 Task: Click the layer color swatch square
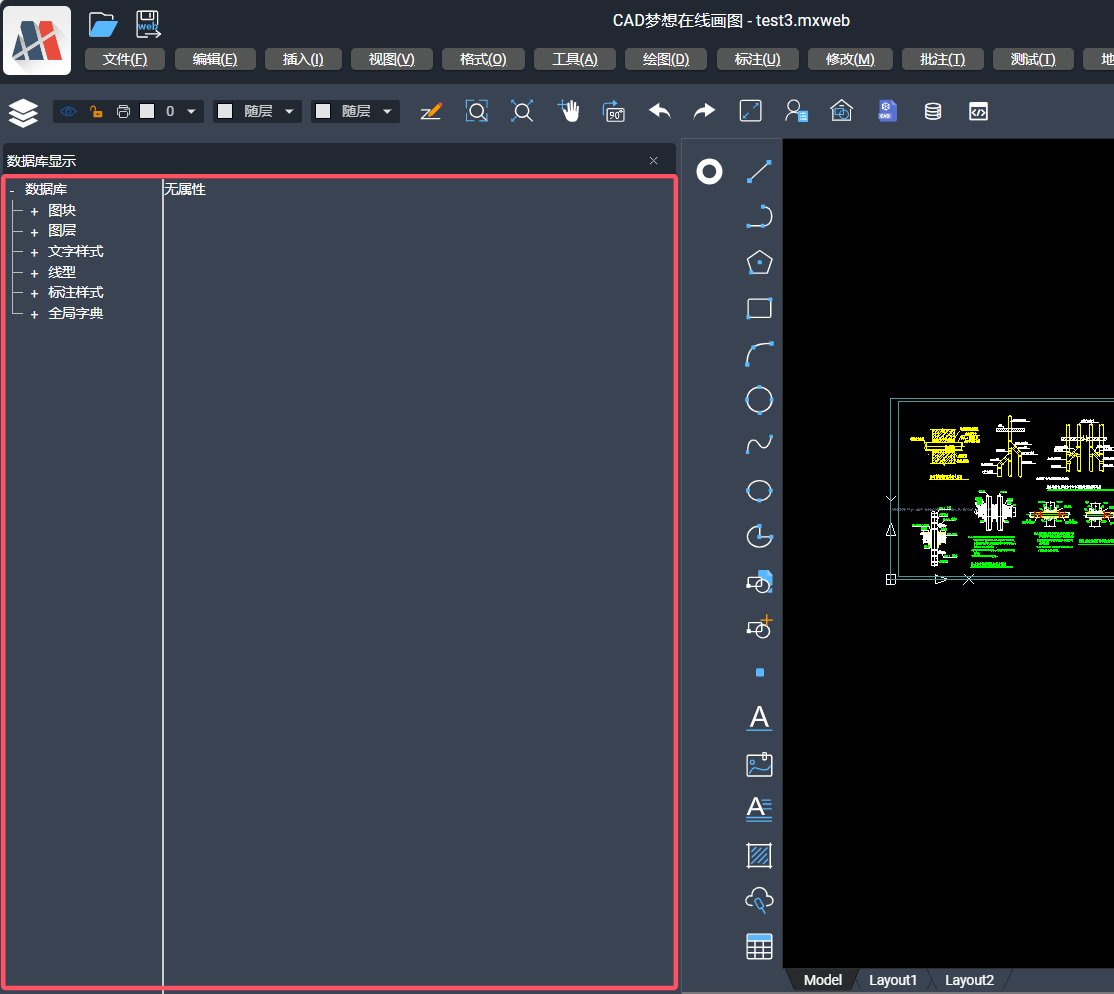(x=147, y=112)
